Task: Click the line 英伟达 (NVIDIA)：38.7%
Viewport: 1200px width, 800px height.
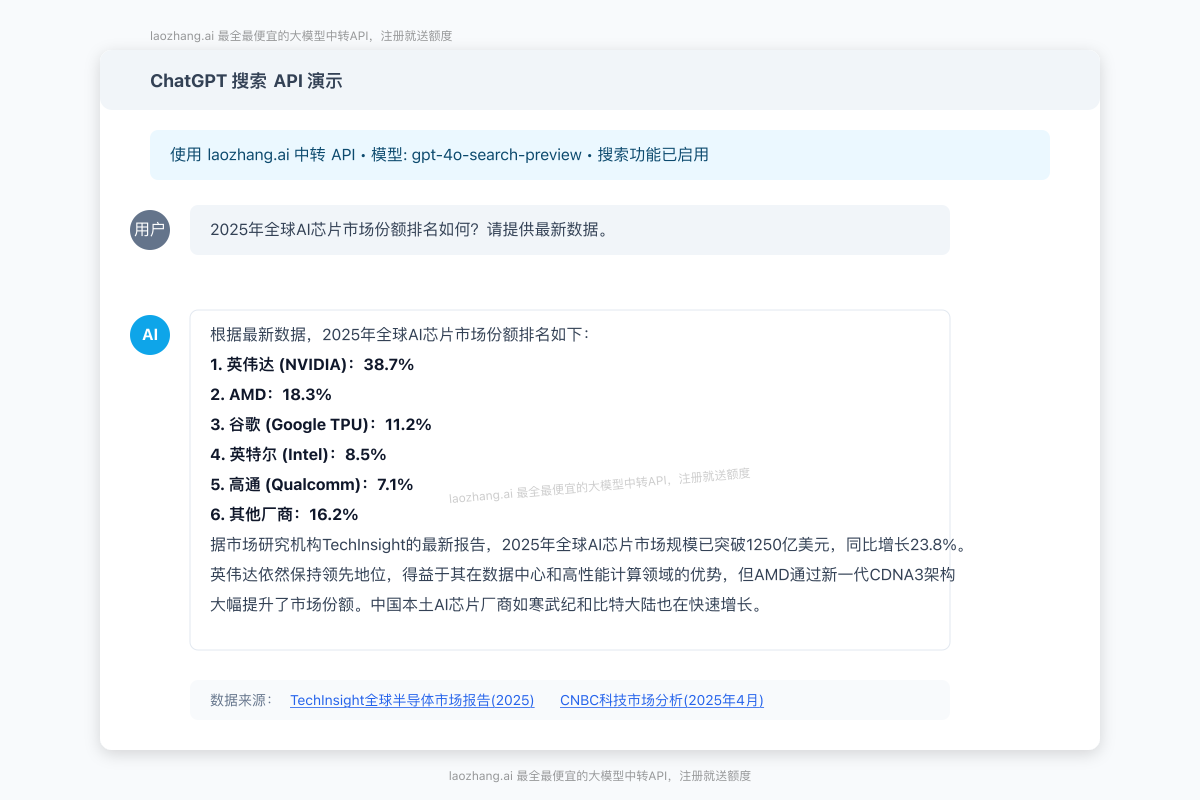Action: 312,364
